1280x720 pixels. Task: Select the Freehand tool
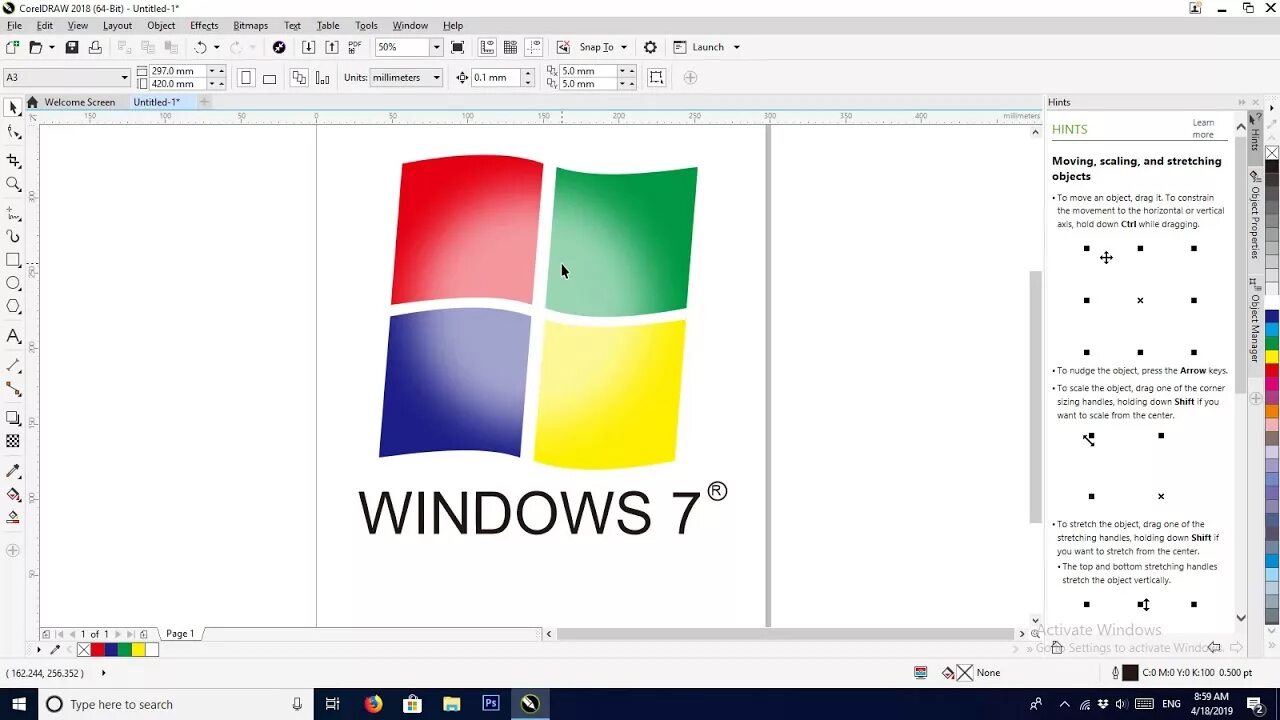click(x=13, y=213)
